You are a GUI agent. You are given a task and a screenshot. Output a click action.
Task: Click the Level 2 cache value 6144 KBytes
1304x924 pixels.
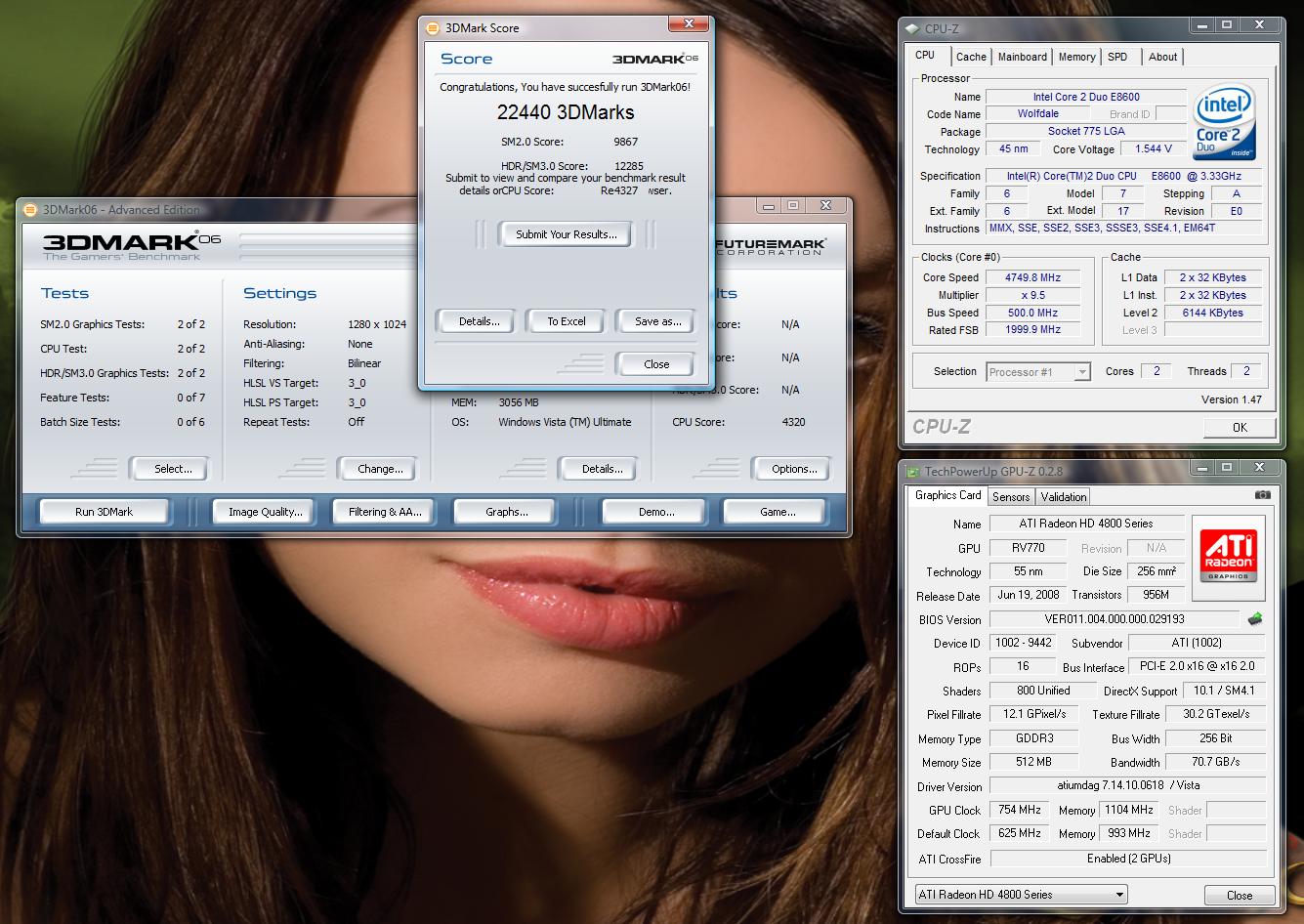pos(1210,313)
